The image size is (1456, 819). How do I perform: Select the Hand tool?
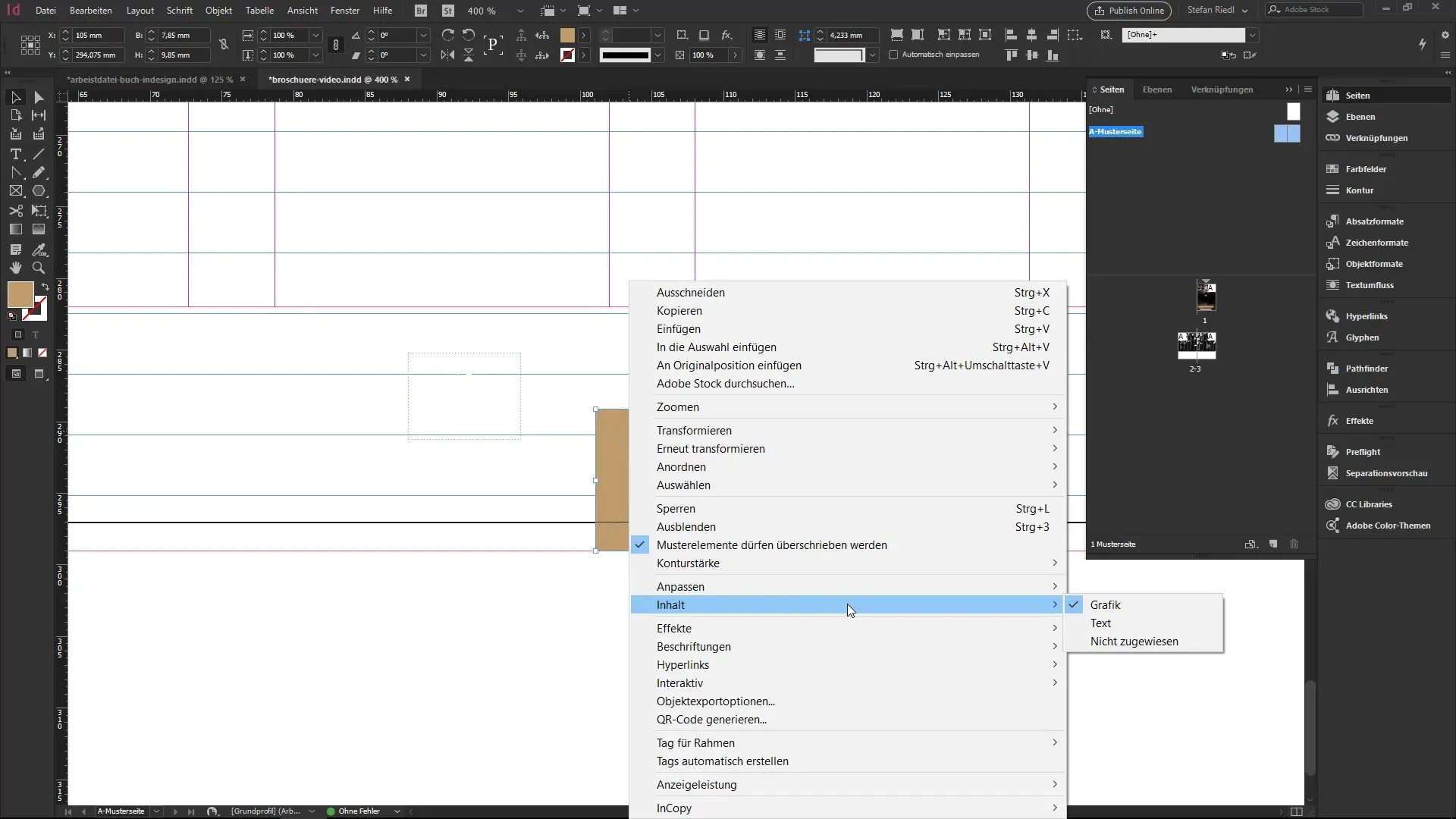pos(15,268)
